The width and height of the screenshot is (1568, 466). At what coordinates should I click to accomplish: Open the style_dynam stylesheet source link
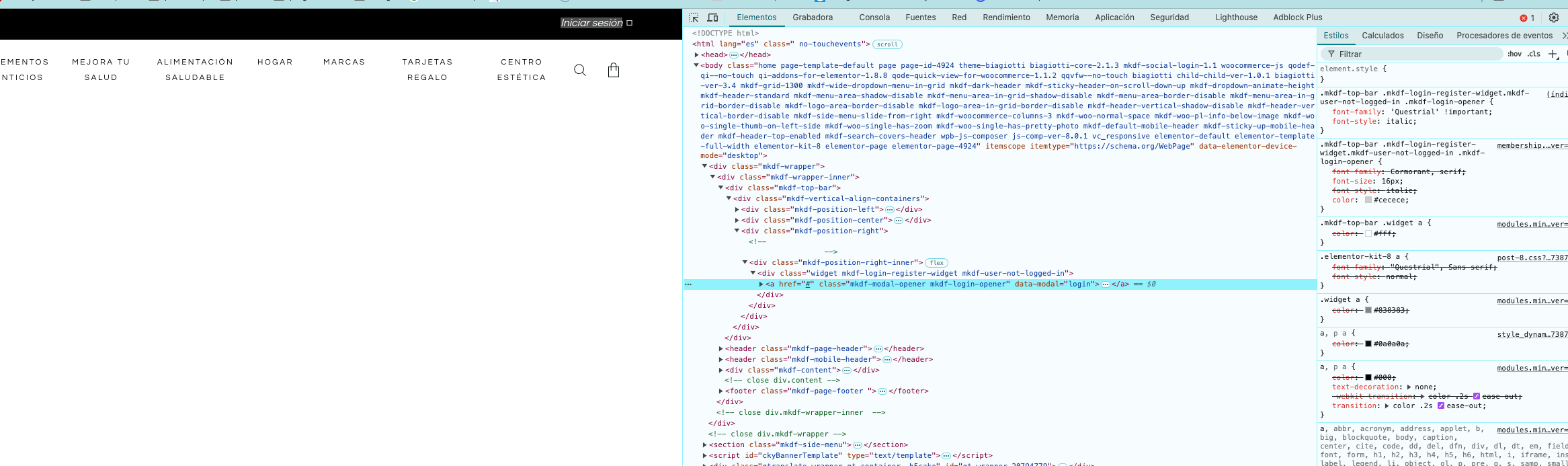(1532, 334)
